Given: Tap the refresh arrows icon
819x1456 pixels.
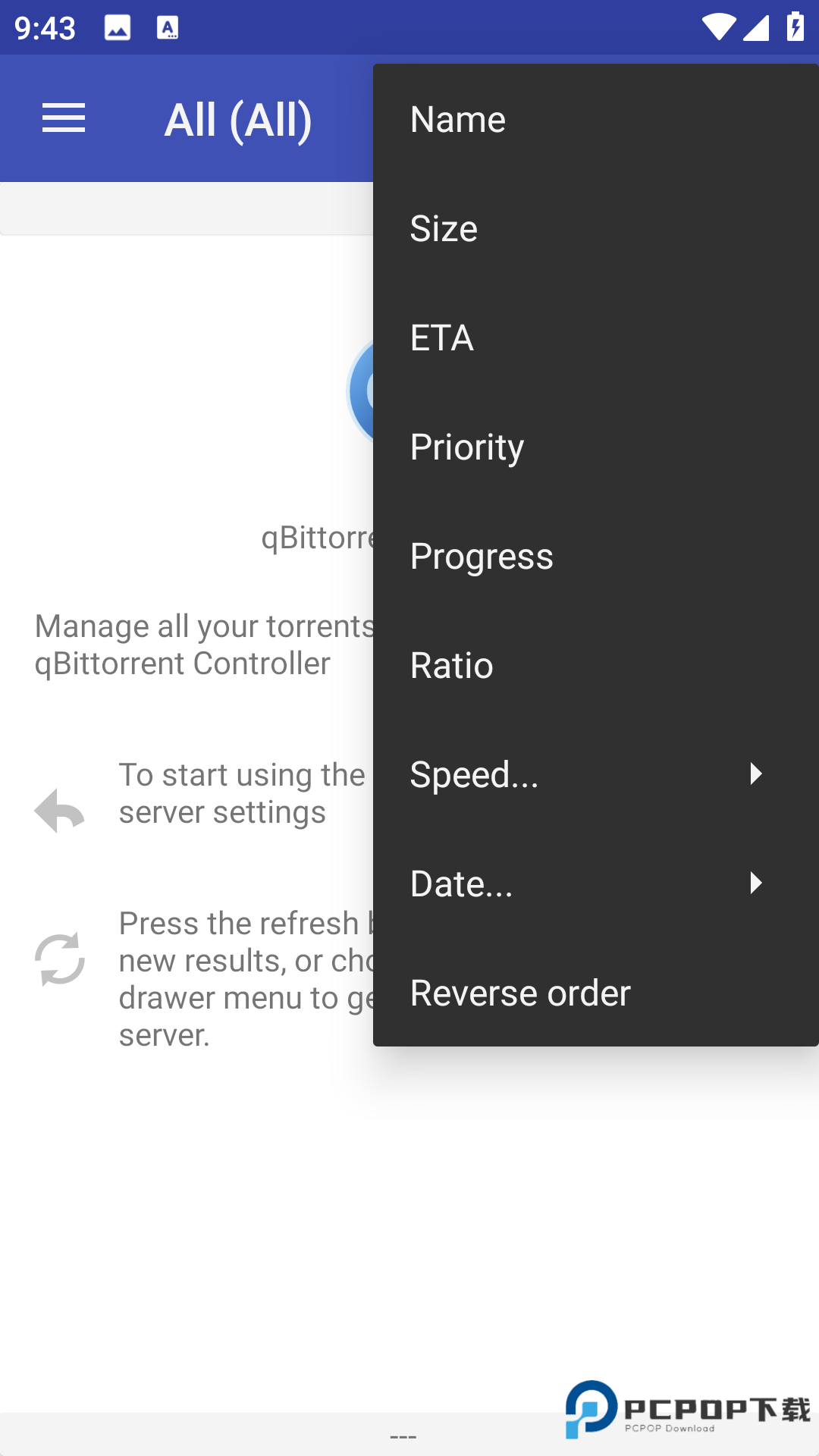Looking at the screenshot, I should 59,959.
